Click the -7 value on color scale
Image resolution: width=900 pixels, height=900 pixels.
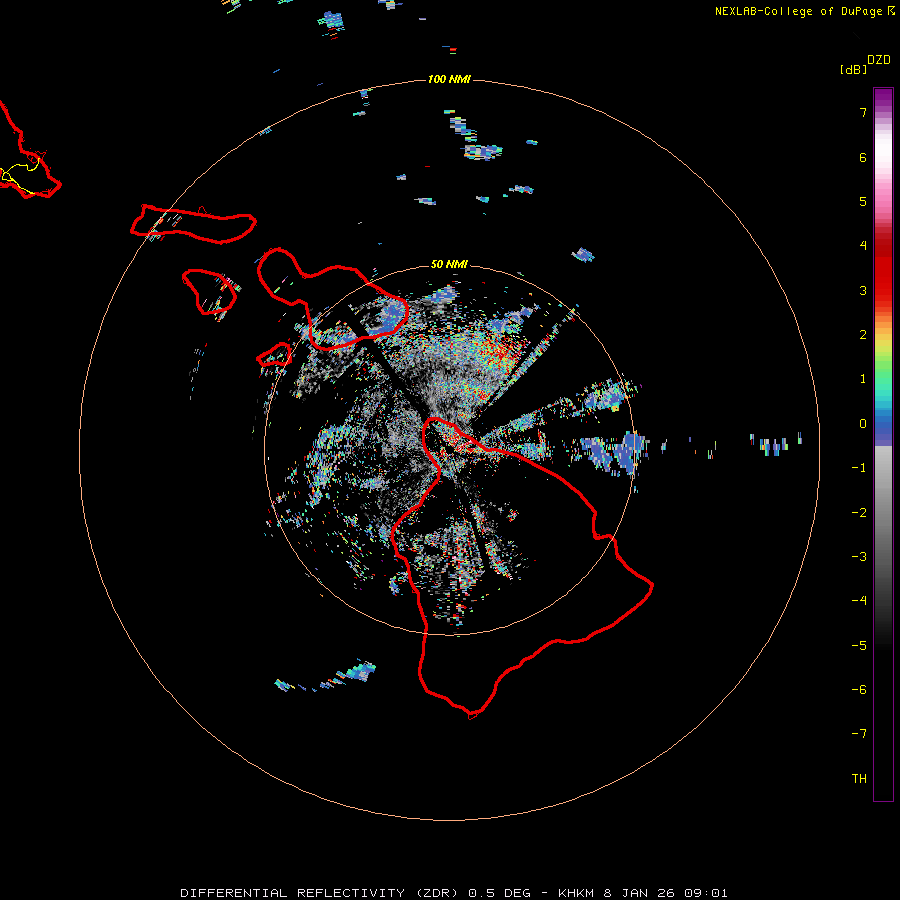click(859, 734)
